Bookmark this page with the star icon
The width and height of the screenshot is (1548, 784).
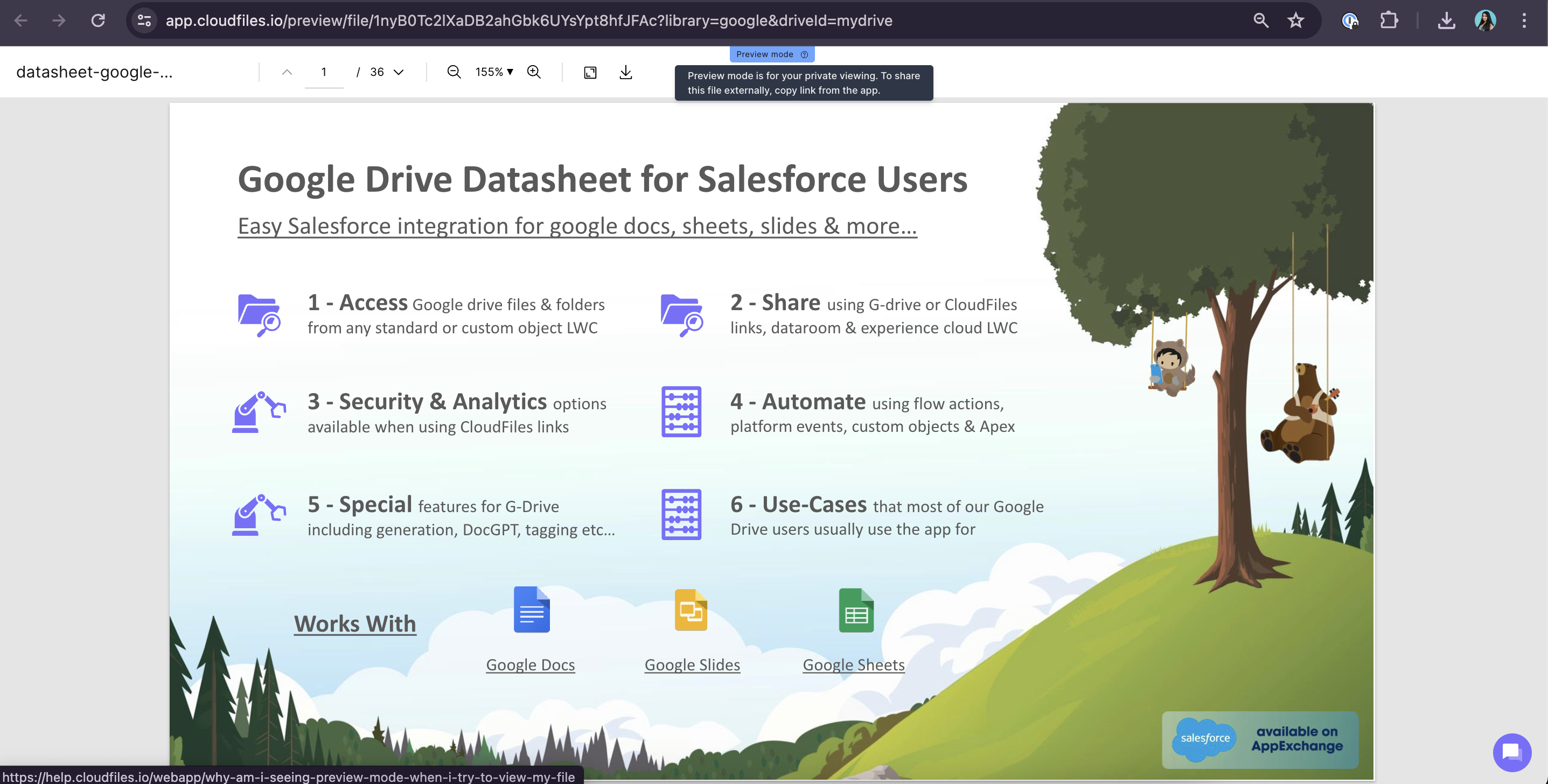tap(1295, 20)
